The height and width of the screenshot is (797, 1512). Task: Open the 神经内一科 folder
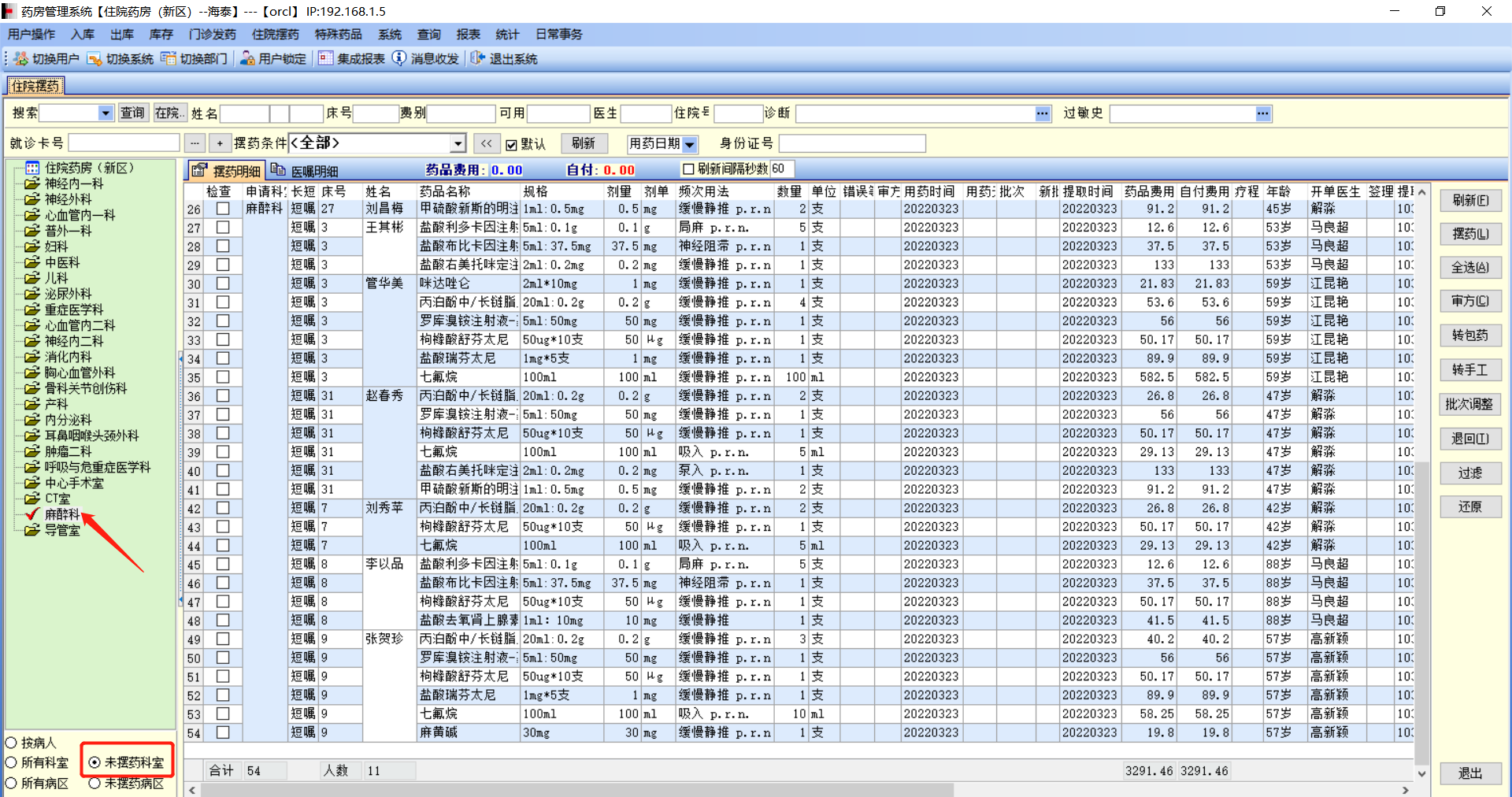pos(32,183)
